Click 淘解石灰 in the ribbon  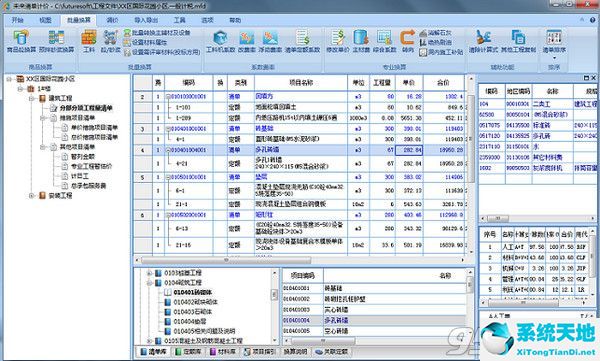tap(435, 33)
